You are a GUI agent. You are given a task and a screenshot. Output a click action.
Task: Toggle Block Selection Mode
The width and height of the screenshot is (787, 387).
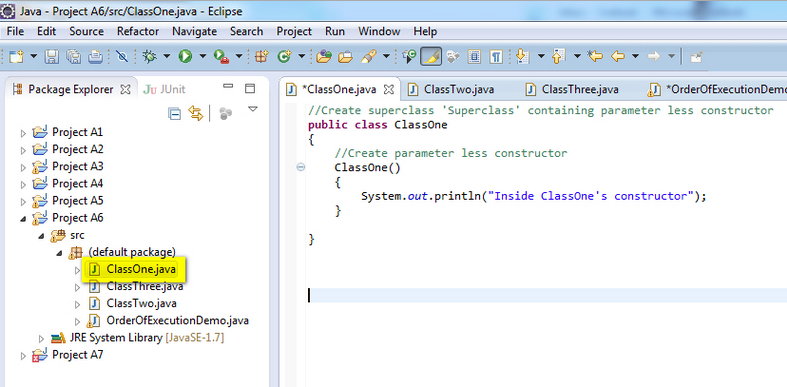click(474, 57)
